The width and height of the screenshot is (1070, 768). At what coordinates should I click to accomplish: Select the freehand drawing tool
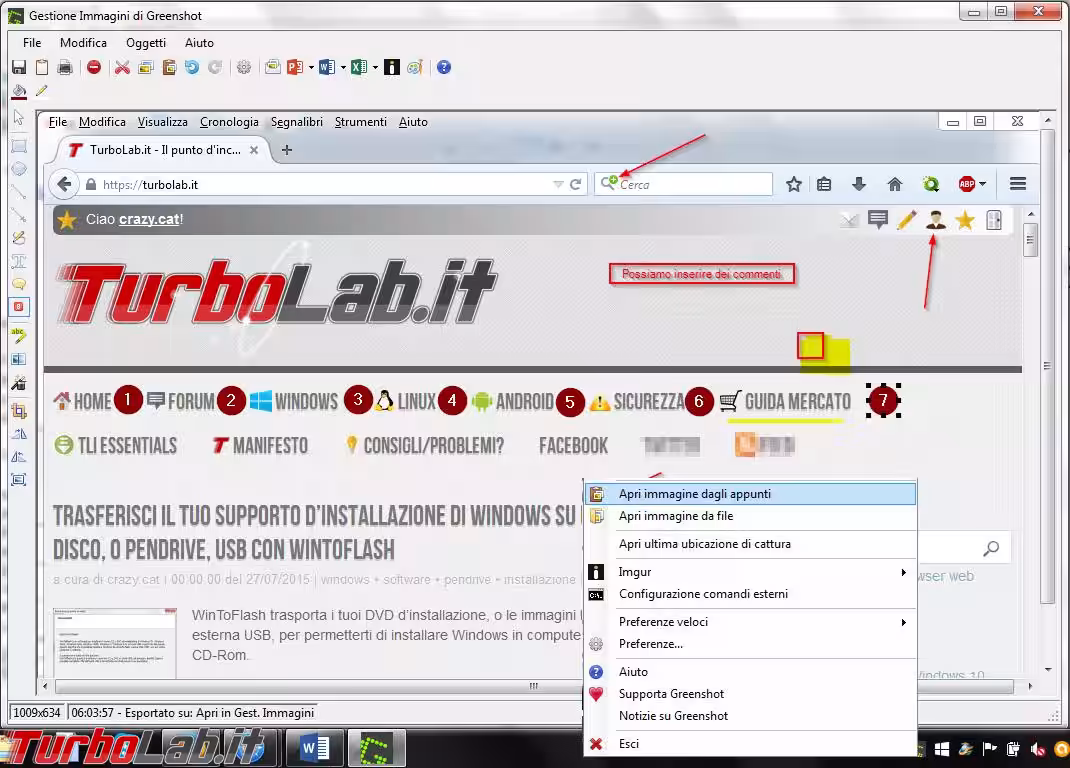pyautogui.click(x=19, y=238)
